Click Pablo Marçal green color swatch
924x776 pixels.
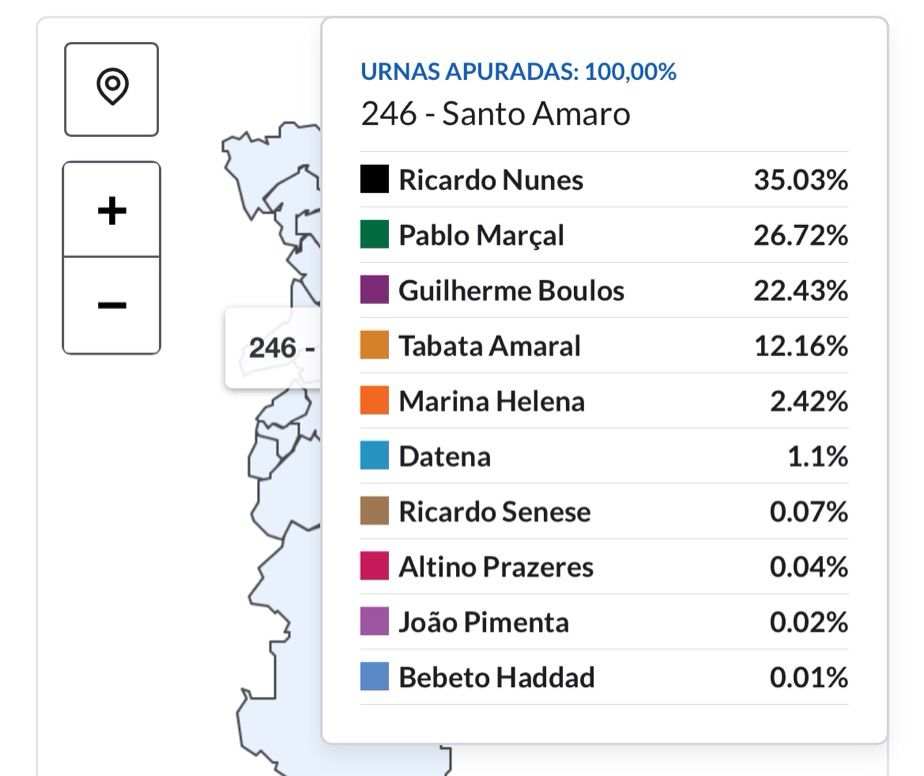click(374, 235)
